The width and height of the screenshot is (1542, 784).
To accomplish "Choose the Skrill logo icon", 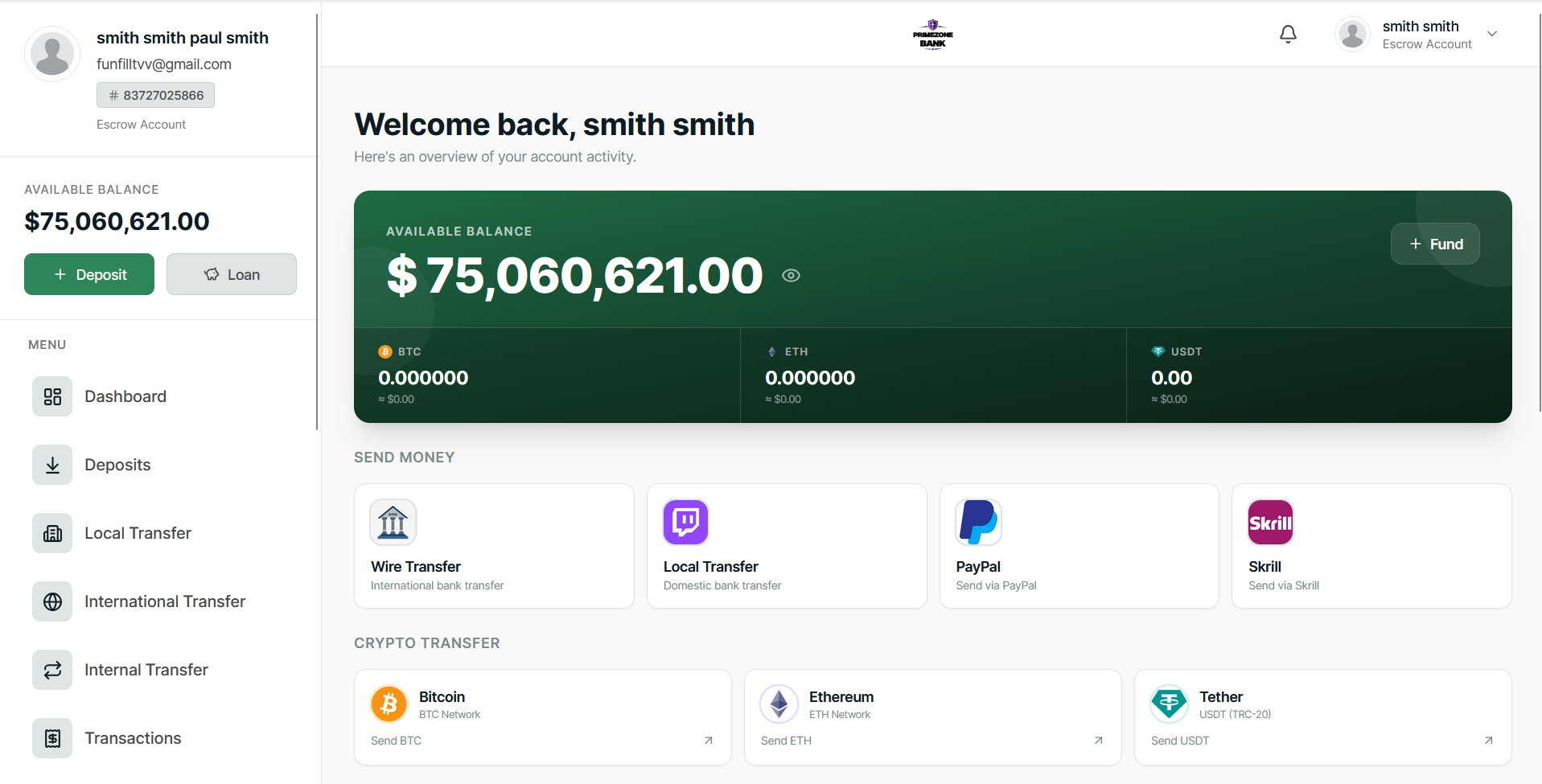I will pyautogui.click(x=1270, y=522).
